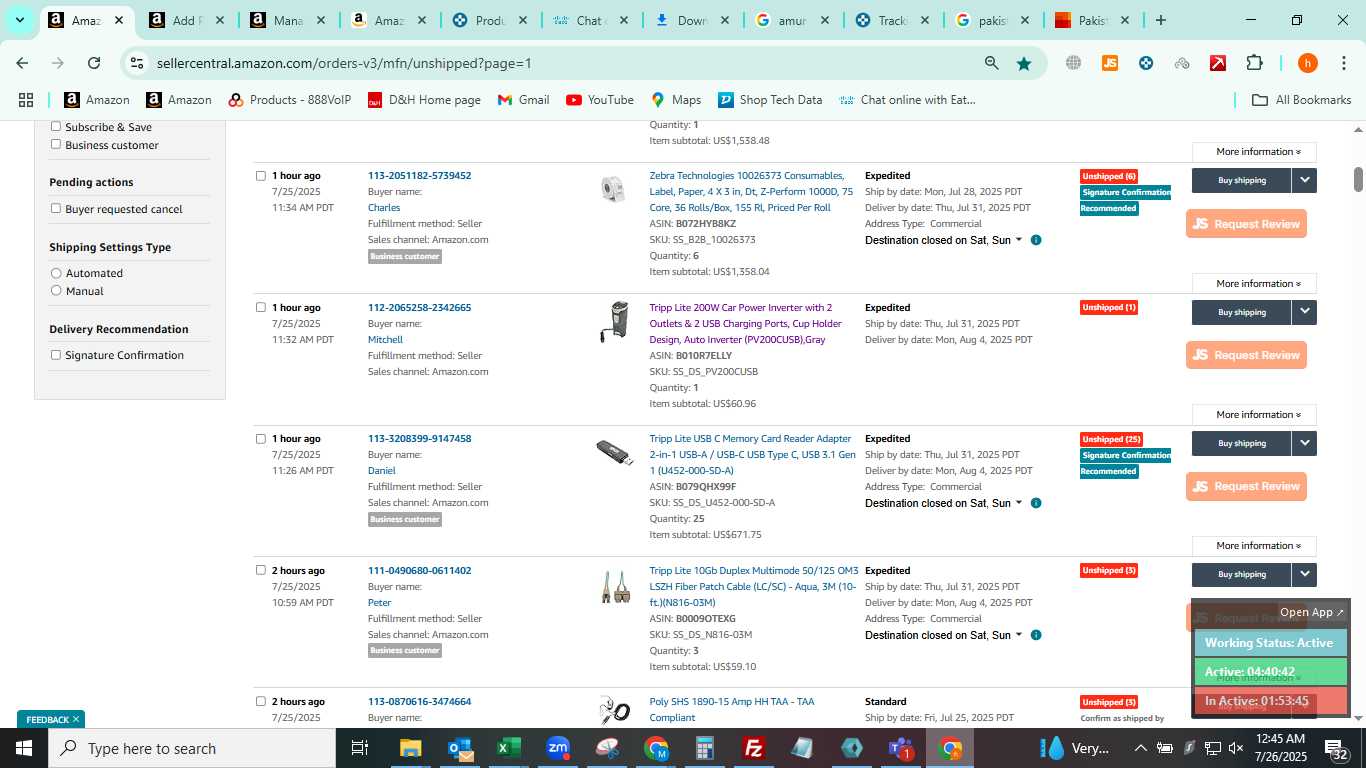Click the Tripp Lite car inverter product thumbnail

613,322
